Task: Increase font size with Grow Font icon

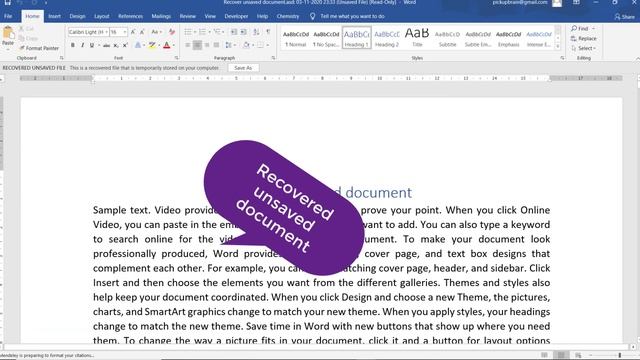Action: click(x=133, y=32)
